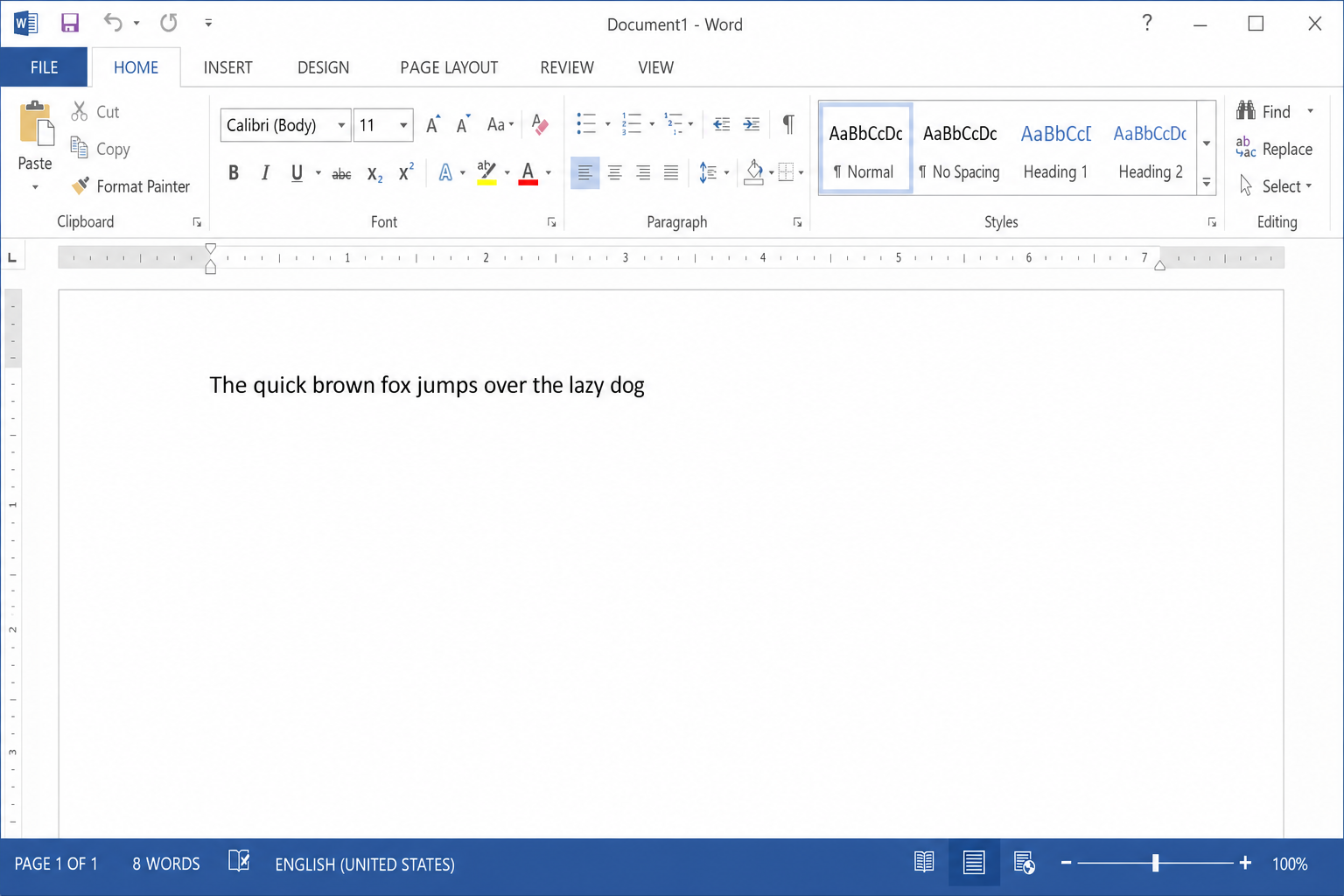The width and height of the screenshot is (1344, 896).
Task: Open the highlight color dropdown arrow
Action: pyautogui.click(x=507, y=173)
